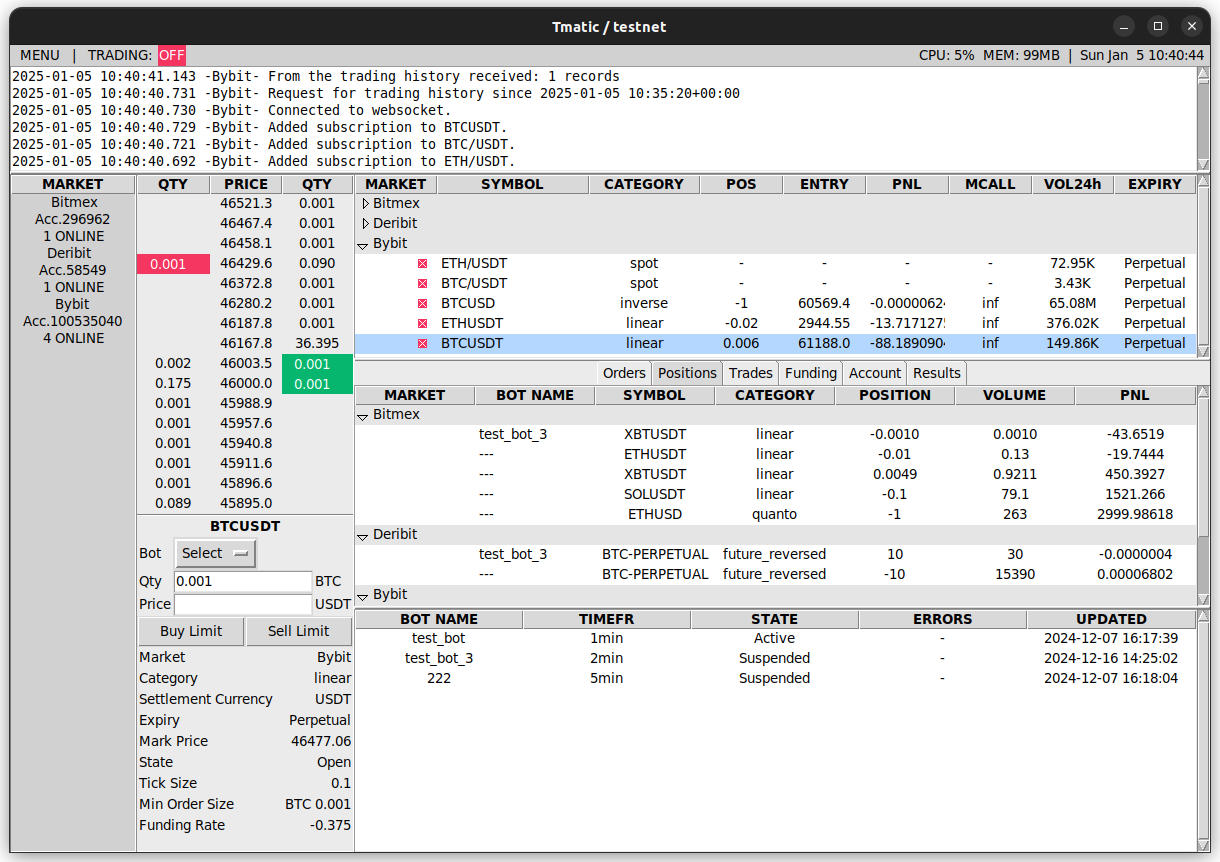Image resolution: width=1220 pixels, height=862 pixels.
Task: Switch to the Orders tab
Action: click(624, 373)
